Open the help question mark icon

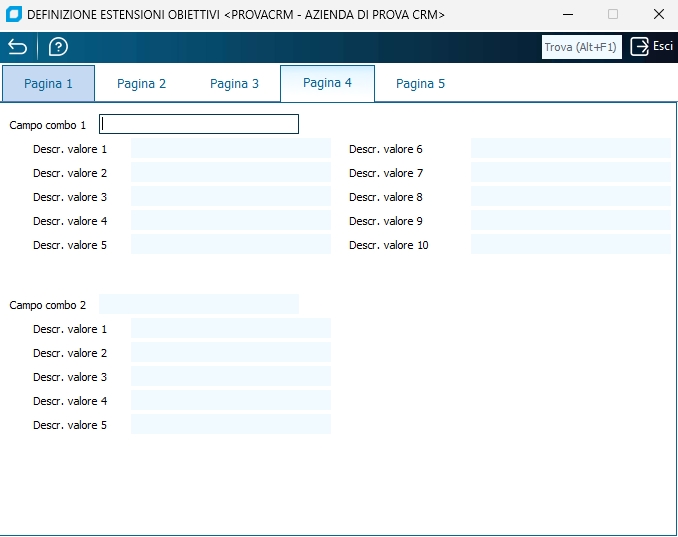58,47
